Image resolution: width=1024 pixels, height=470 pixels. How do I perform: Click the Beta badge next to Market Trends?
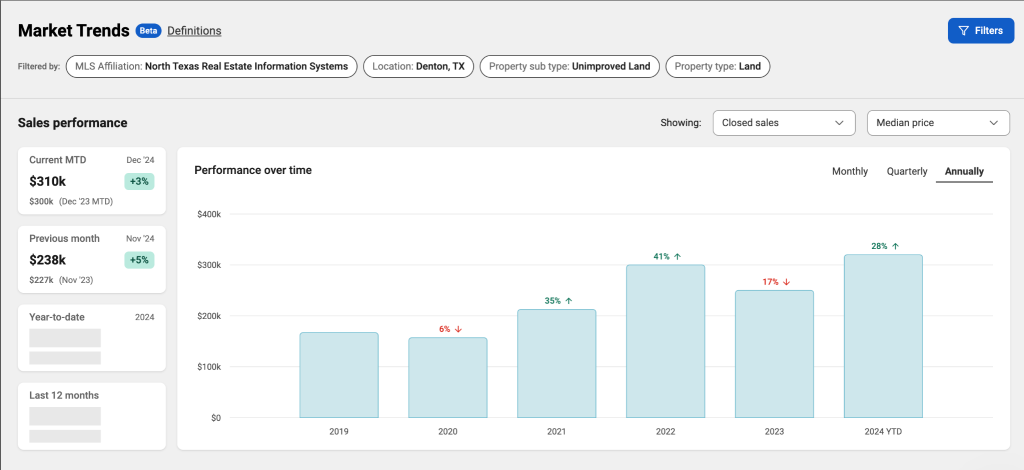(x=148, y=31)
